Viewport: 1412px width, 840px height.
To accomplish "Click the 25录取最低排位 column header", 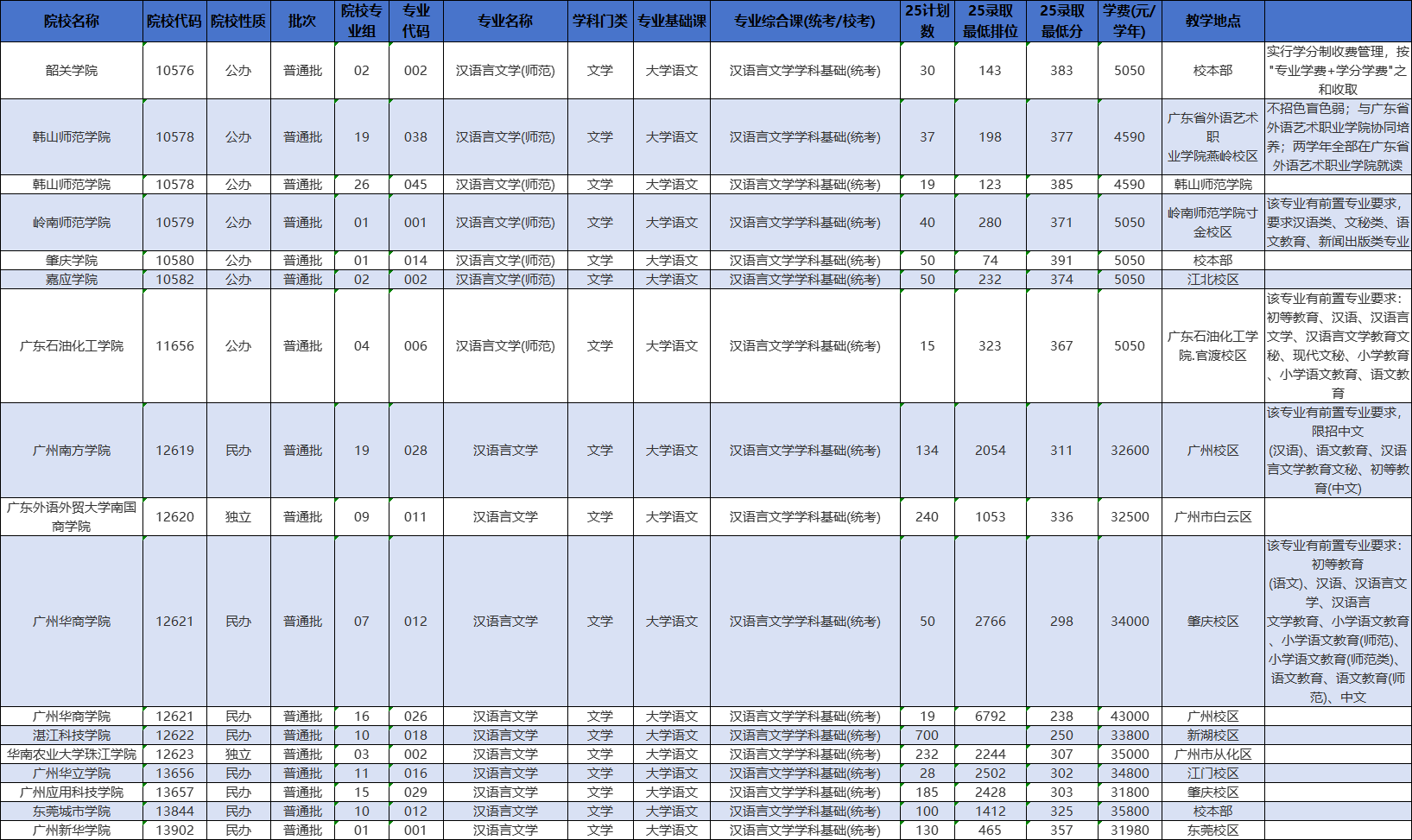I will pos(990,21).
